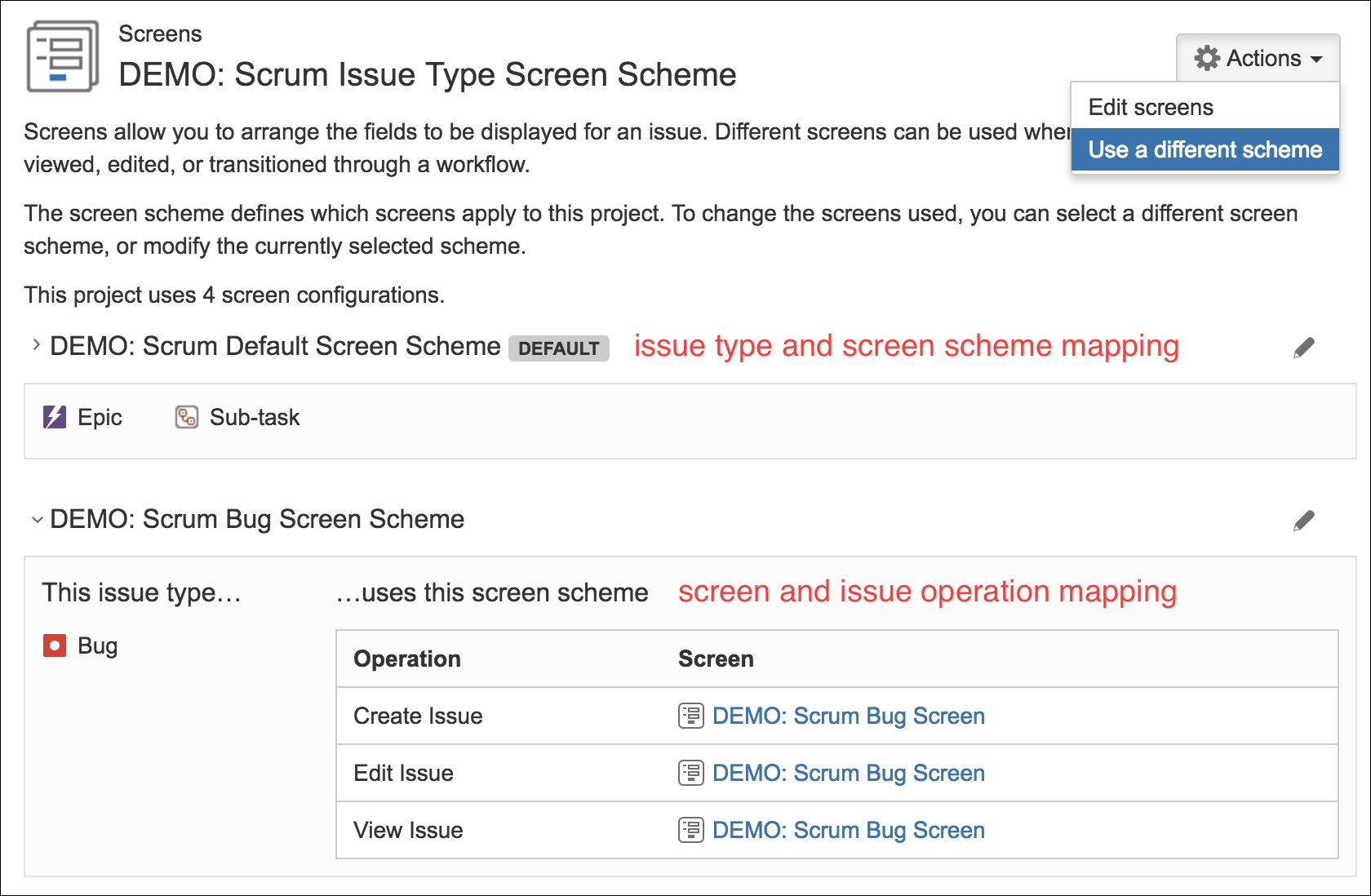The height and width of the screenshot is (896, 1371).
Task: Click the DEMO: Scrum Bug Screen Scheme title
Action: pyautogui.click(x=257, y=519)
